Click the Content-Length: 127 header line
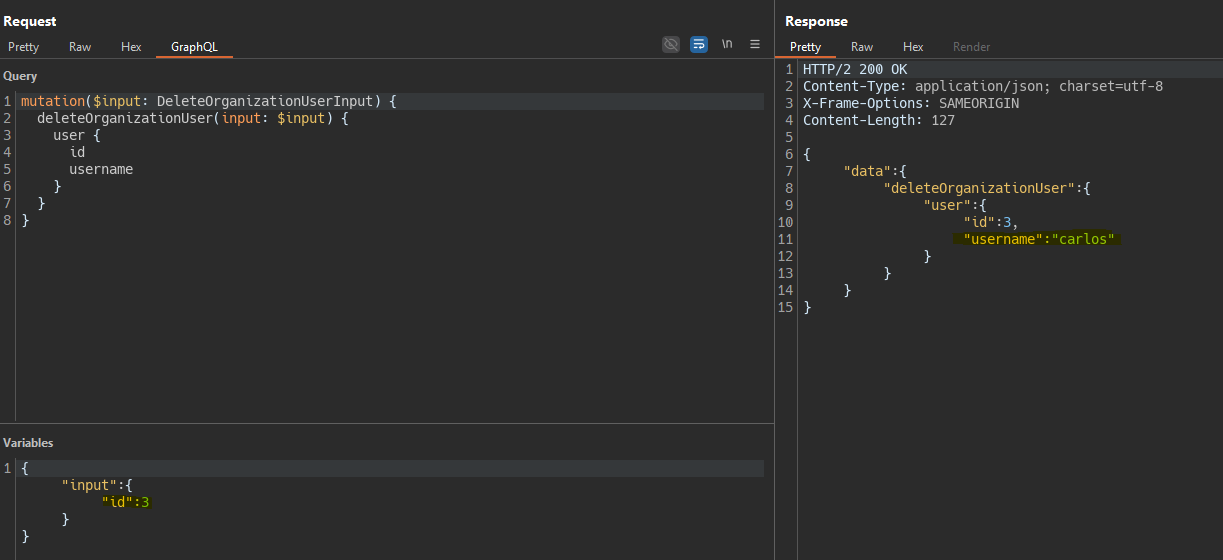The height and width of the screenshot is (560, 1223). [878, 120]
